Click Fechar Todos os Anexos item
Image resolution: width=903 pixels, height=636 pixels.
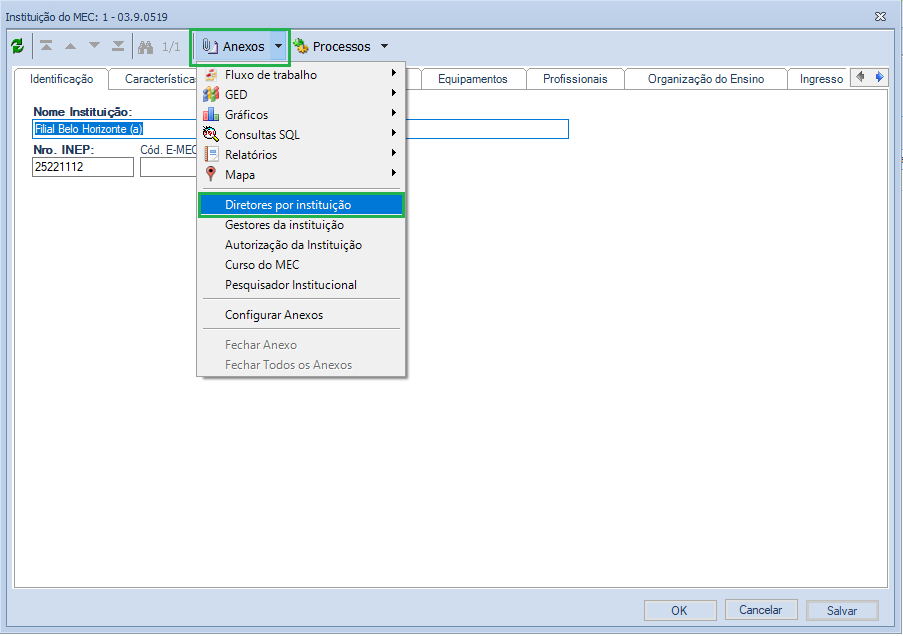tap(301, 365)
